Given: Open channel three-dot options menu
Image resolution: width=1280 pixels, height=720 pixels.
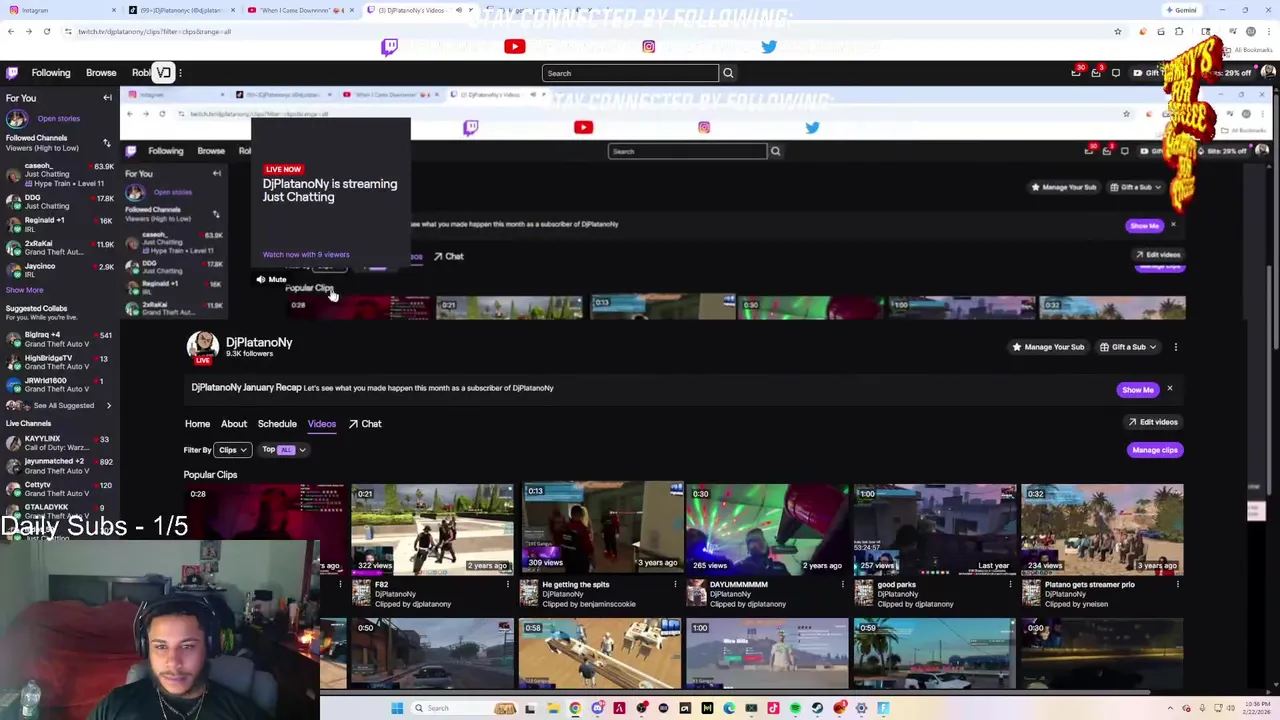Looking at the screenshot, I should 1176,347.
